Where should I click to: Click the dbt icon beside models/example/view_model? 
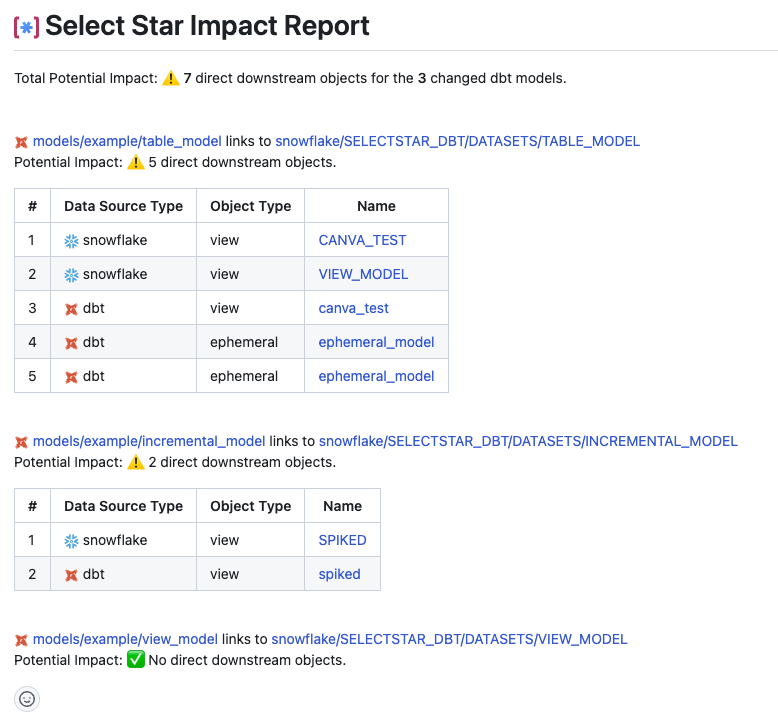pyautogui.click(x=22, y=640)
